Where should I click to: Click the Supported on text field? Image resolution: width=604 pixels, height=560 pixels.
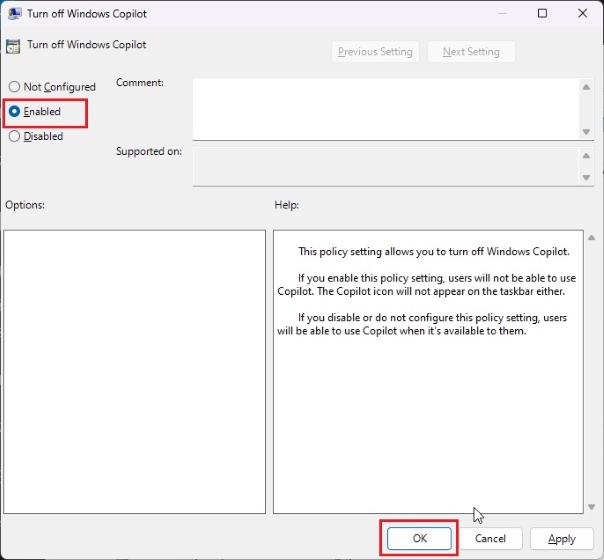point(385,166)
